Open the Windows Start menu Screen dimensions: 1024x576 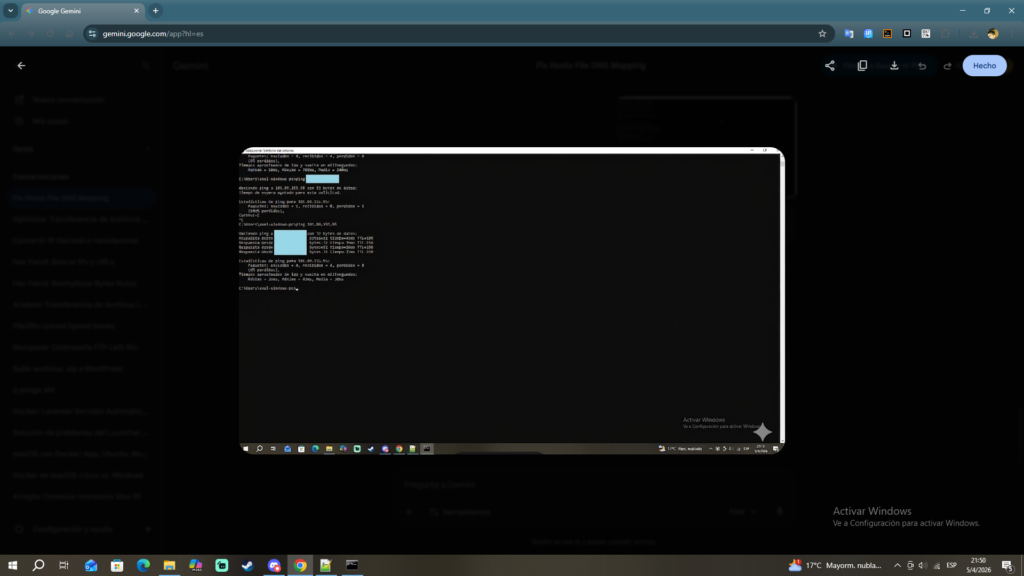coord(13,565)
